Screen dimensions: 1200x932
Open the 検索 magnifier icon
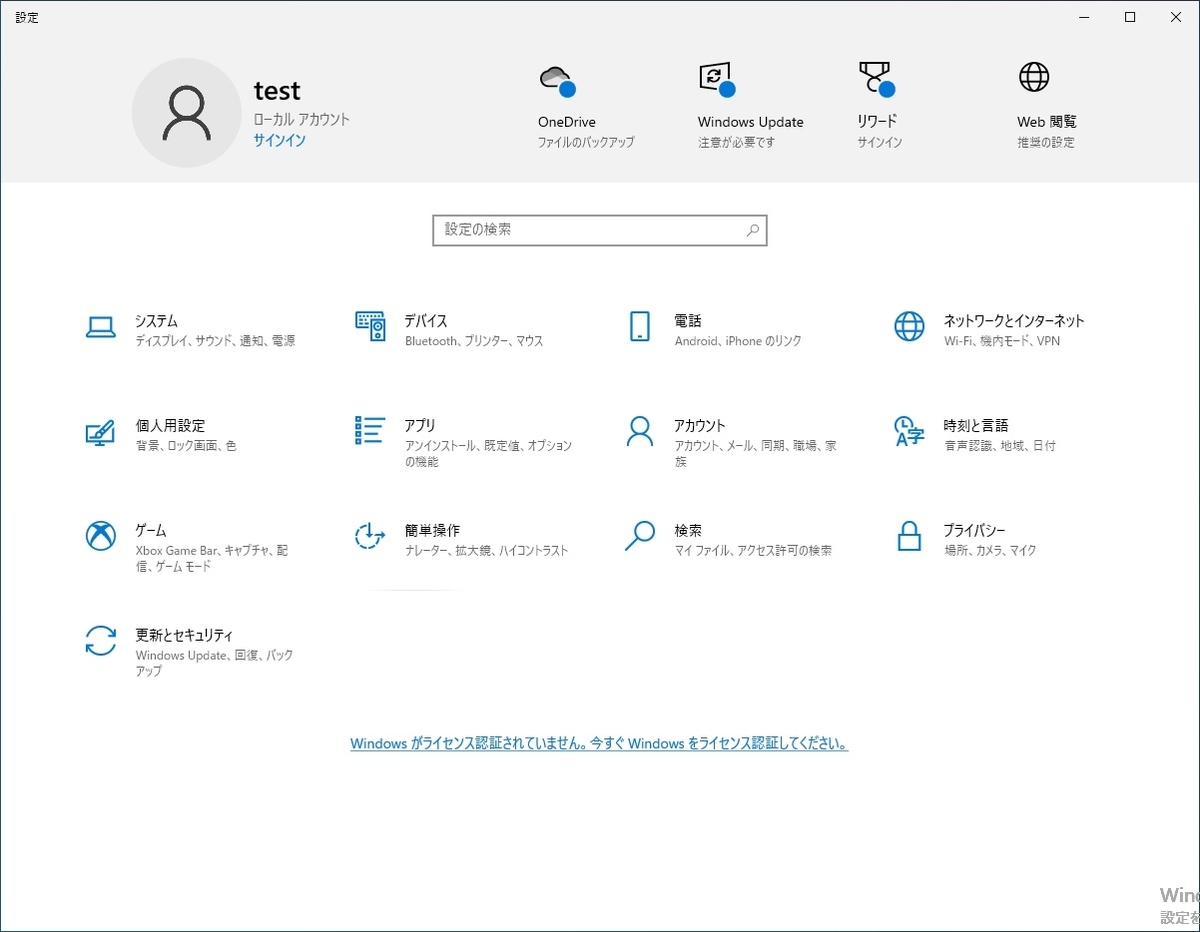click(x=640, y=536)
